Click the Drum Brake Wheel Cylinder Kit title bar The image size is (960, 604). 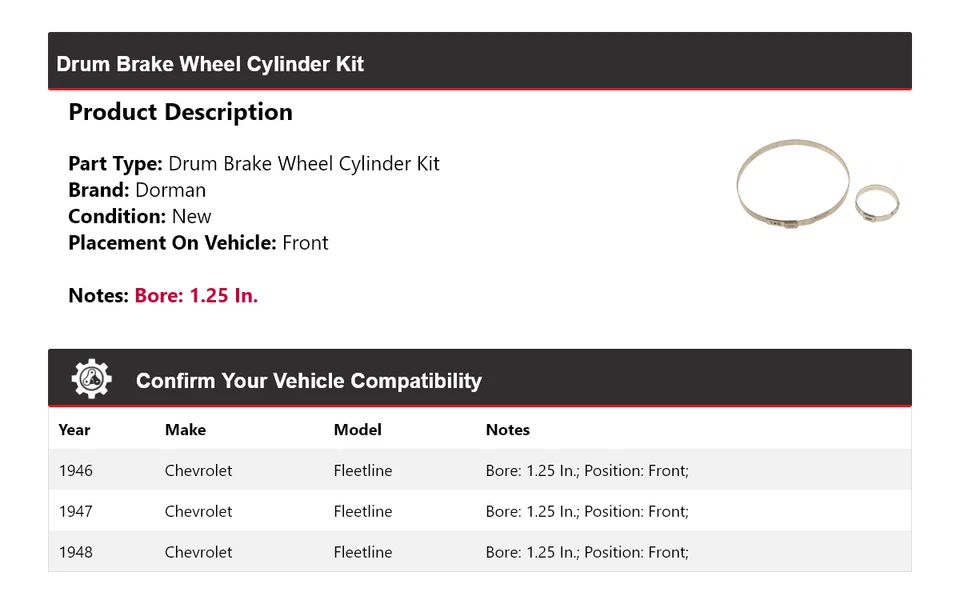(210, 64)
